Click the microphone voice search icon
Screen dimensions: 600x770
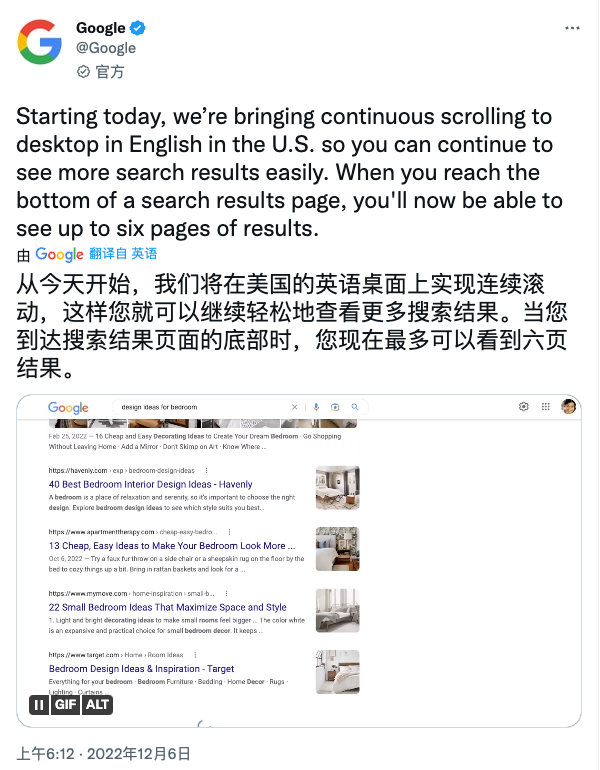(316, 407)
